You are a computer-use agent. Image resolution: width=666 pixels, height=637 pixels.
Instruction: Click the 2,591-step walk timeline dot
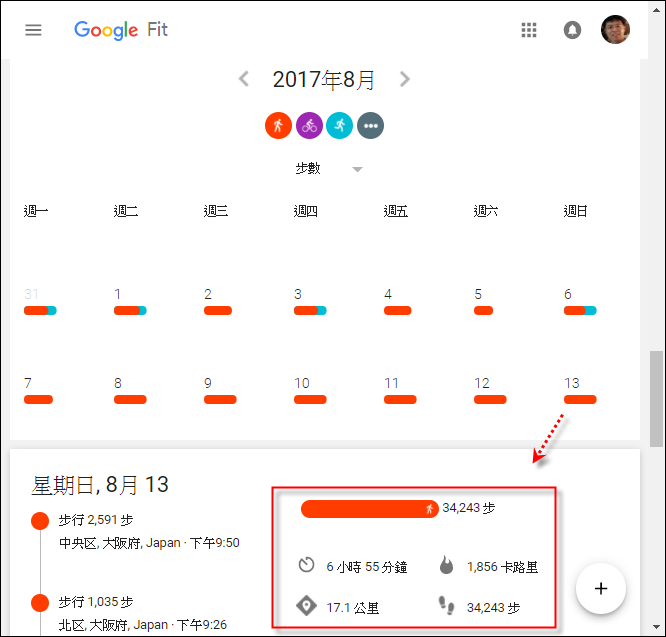pyautogui.click(x=40, y=521)
